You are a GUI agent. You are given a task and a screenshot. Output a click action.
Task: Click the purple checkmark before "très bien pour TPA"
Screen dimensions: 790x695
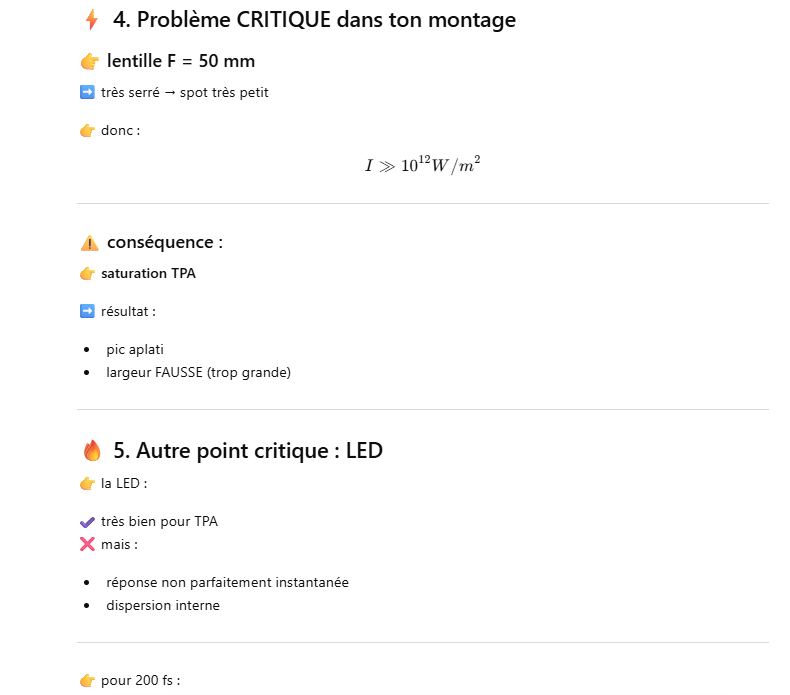point(87,522)
